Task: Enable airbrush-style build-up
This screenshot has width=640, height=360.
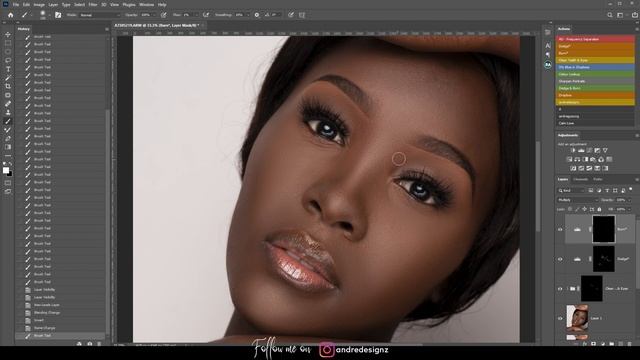Action: click(206, 15)
